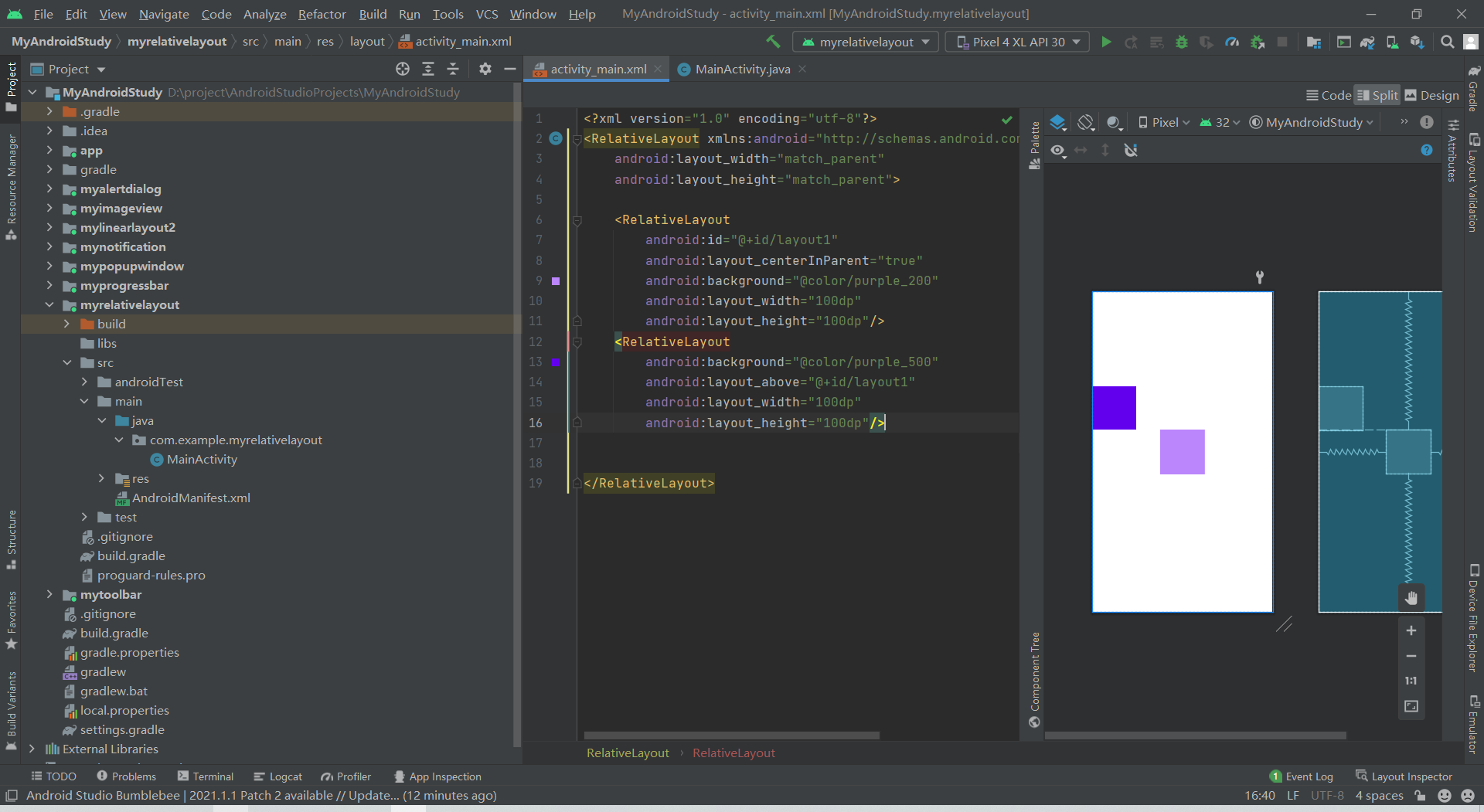Click Zoom to Fit Screen icon
The height and width of the screenshot is (812, 1484).
pyautogui.click(x=1411, y=706)
